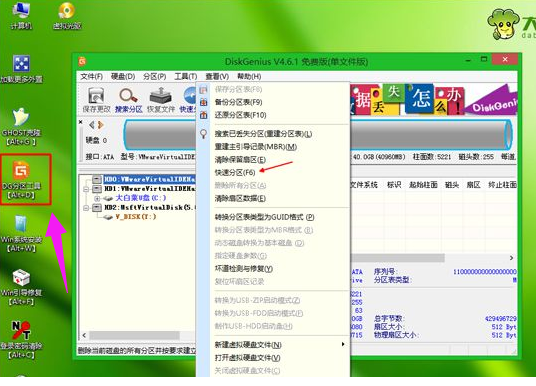Click the 恢复文件 toolbar icon
Image resolution: width=536 pixels, height=386 pixels.
(161, 100)
